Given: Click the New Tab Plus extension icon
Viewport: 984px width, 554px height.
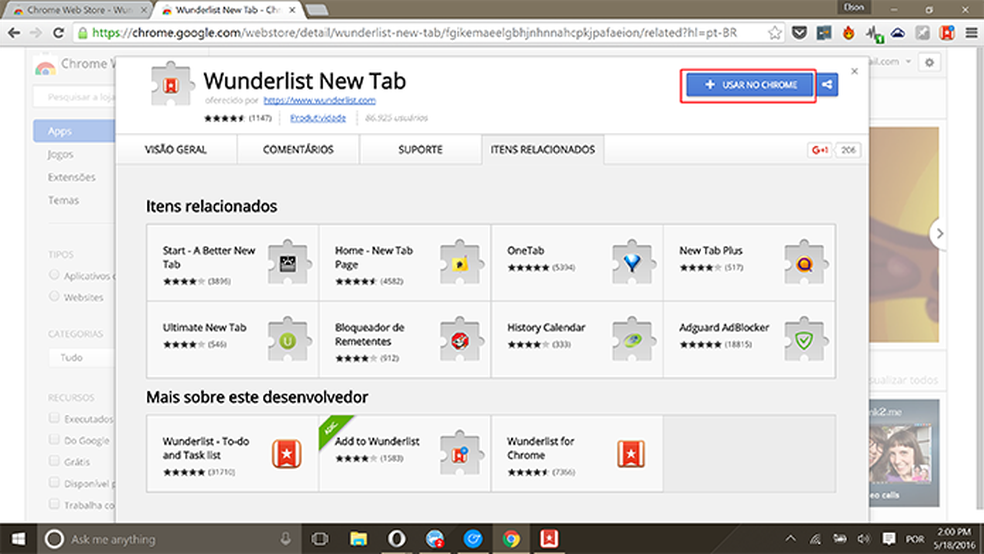Looking at the screenshot, I should (x=805, y=262).
